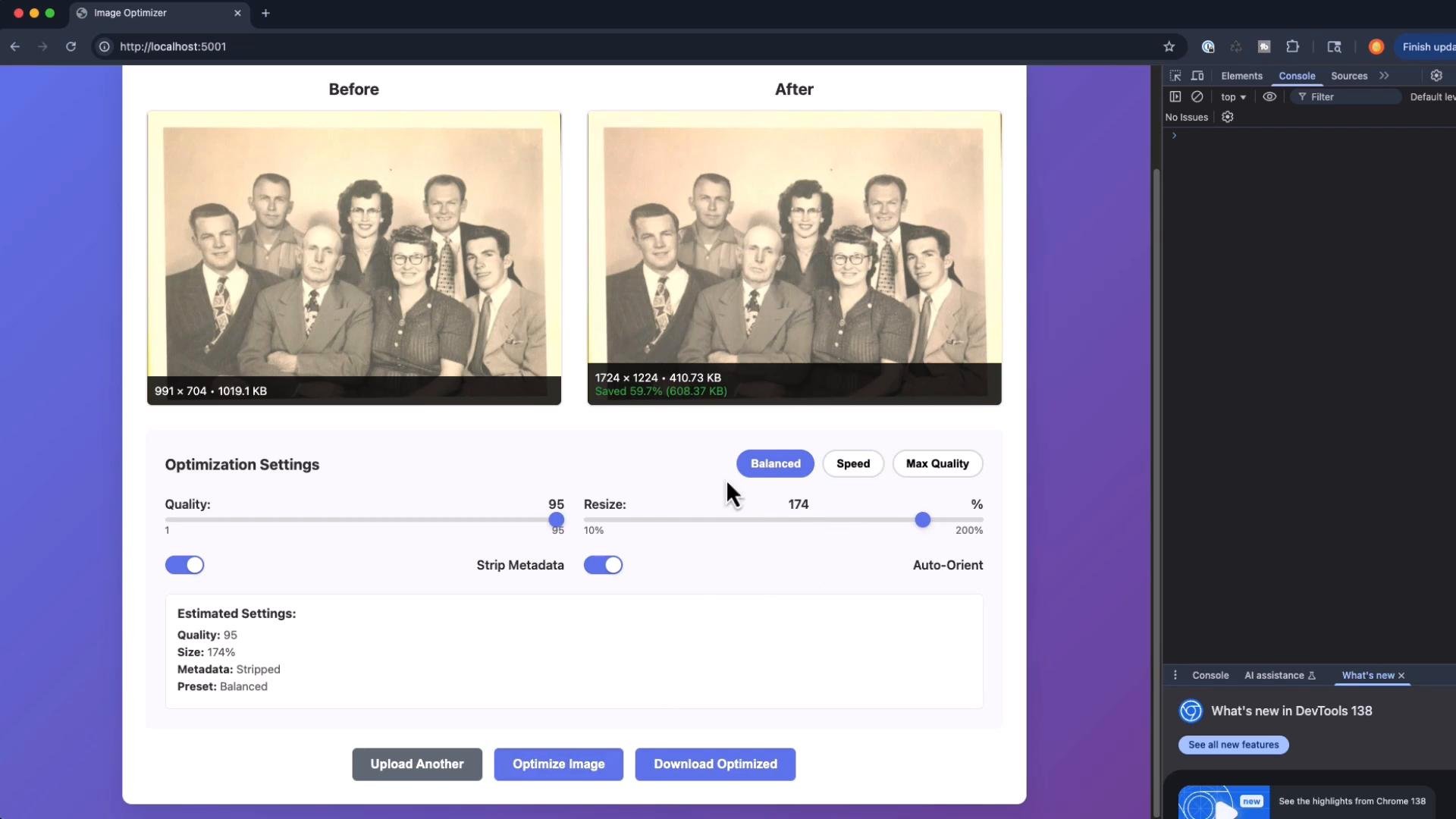Viewport: 1456px width, 819px height.
Task: Click the view site information icon in the address bar
Action: point(105,46)
